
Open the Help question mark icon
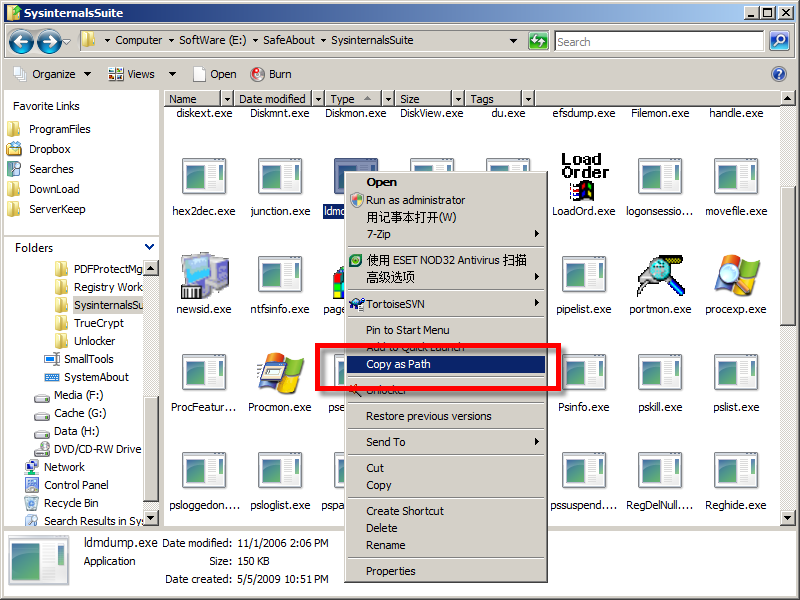click(779, 74)
